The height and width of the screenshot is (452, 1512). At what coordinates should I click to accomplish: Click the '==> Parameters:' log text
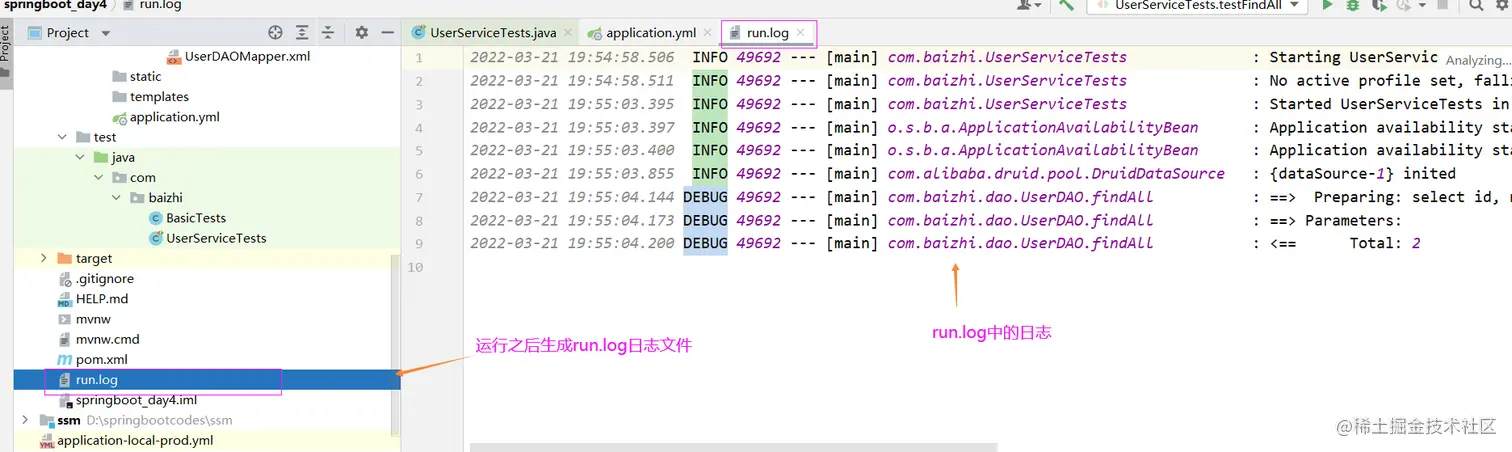(1335, 220)
